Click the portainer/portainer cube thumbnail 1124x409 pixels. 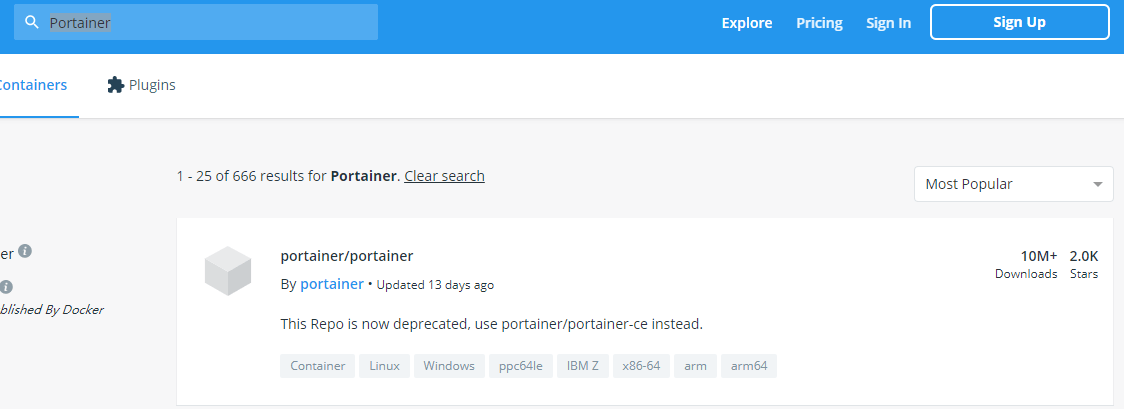coord(228,271)
